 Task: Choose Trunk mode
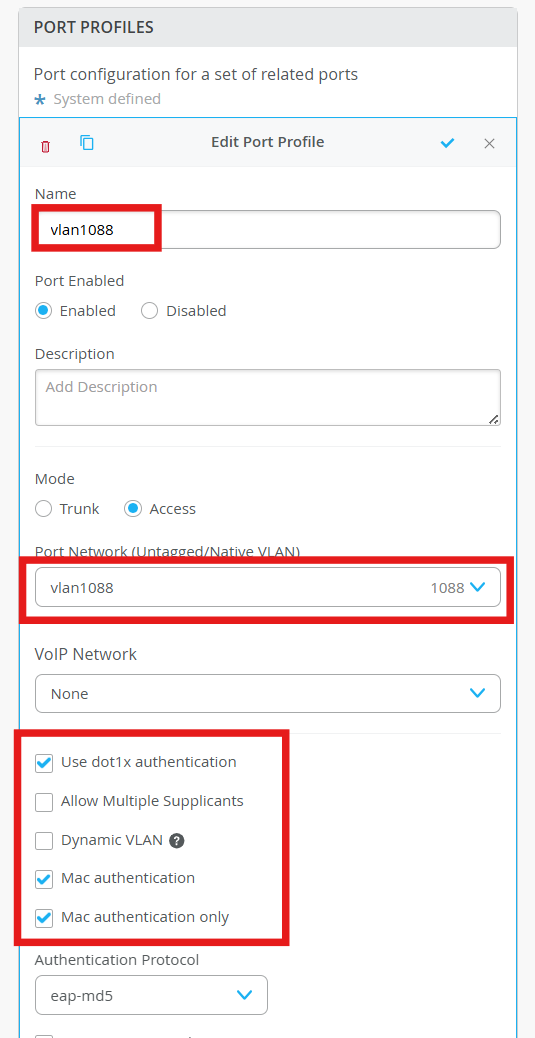(x=44, y=508)
